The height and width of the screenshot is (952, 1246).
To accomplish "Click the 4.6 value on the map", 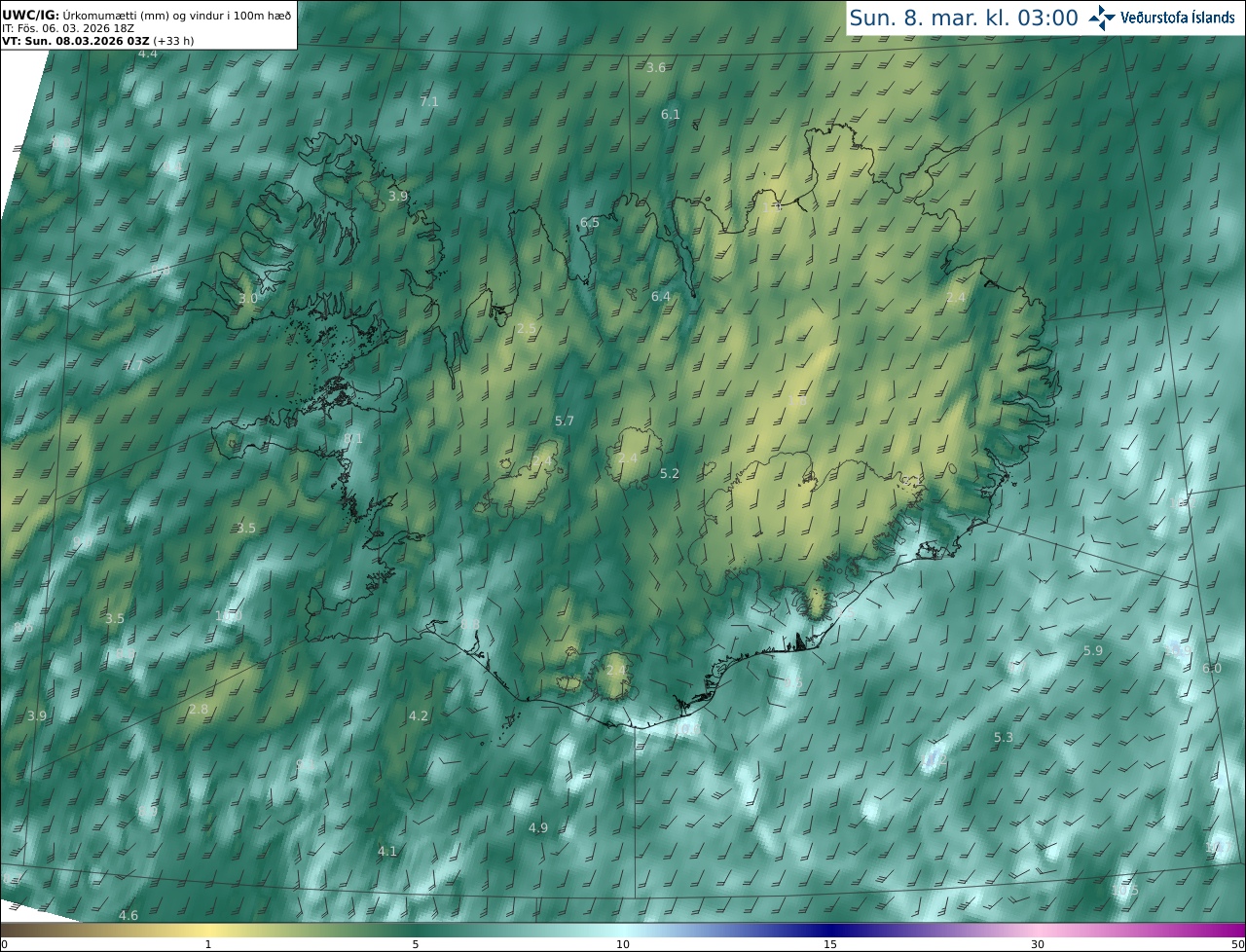I will 128,915.
